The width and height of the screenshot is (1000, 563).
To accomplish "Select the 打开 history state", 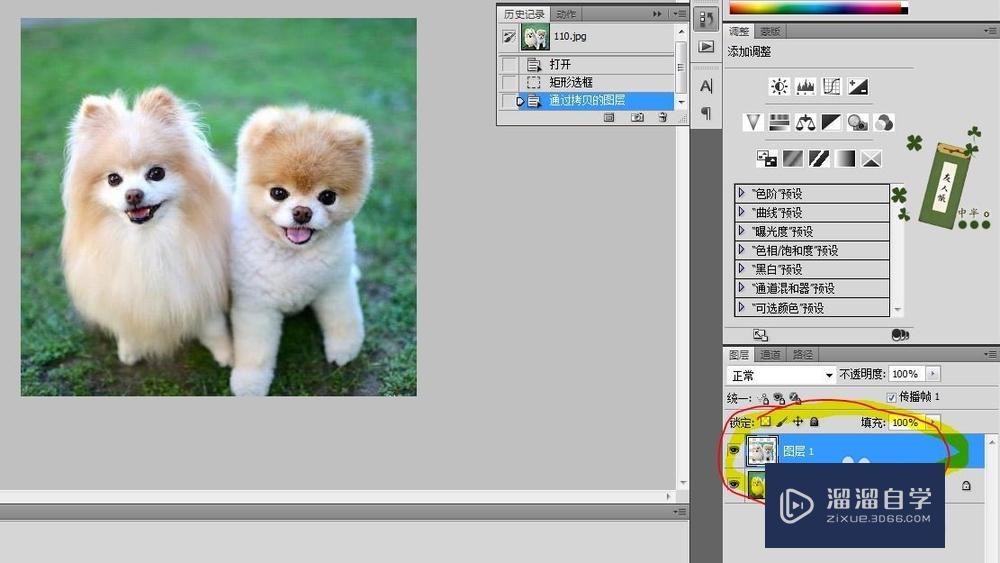I will 596,64.
